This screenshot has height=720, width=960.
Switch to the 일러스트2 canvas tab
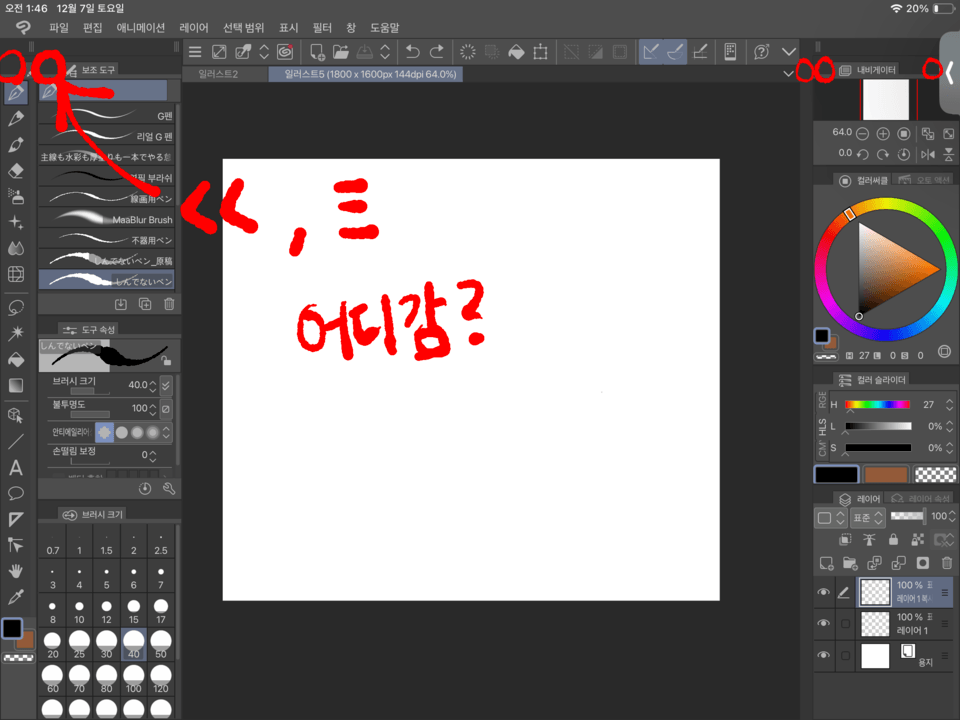click(x=218, y=74)
